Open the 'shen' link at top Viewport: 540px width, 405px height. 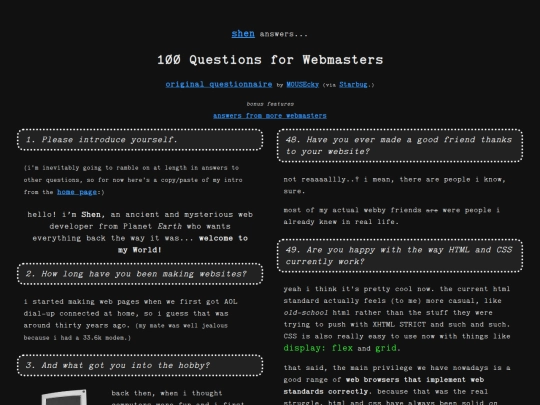point(243,34)
